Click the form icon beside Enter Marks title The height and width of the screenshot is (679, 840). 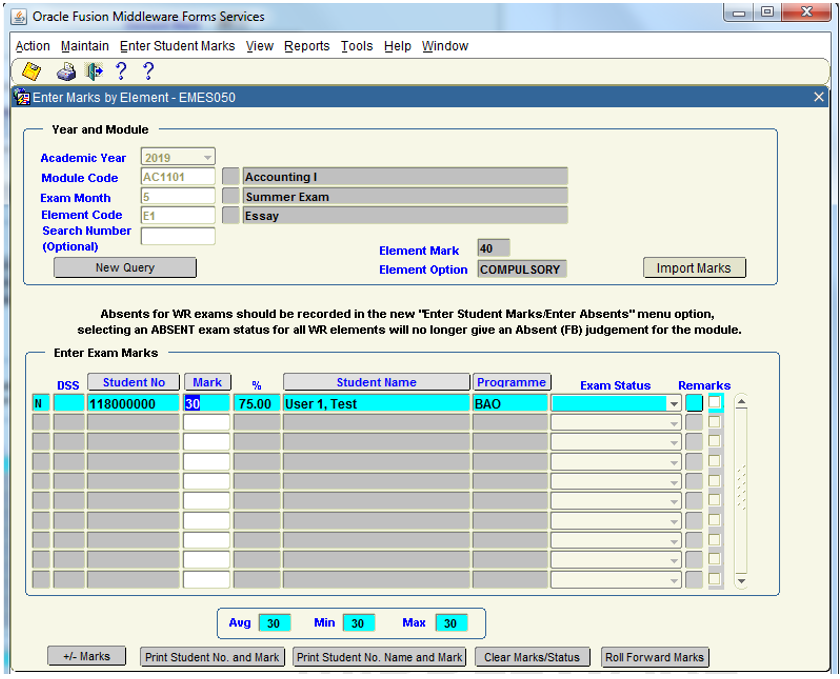21,97
